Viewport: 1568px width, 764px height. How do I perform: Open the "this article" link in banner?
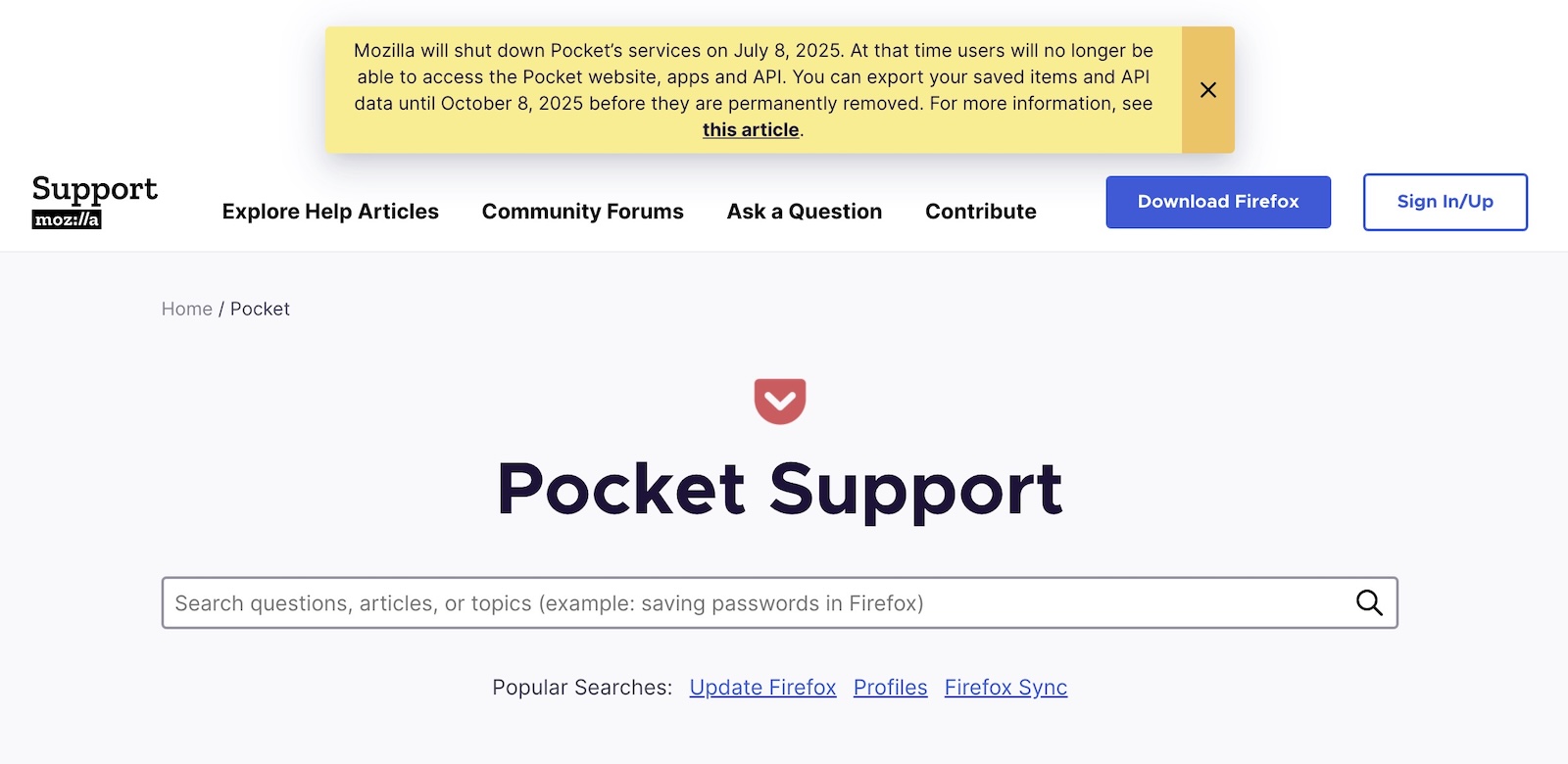(751, 130)
